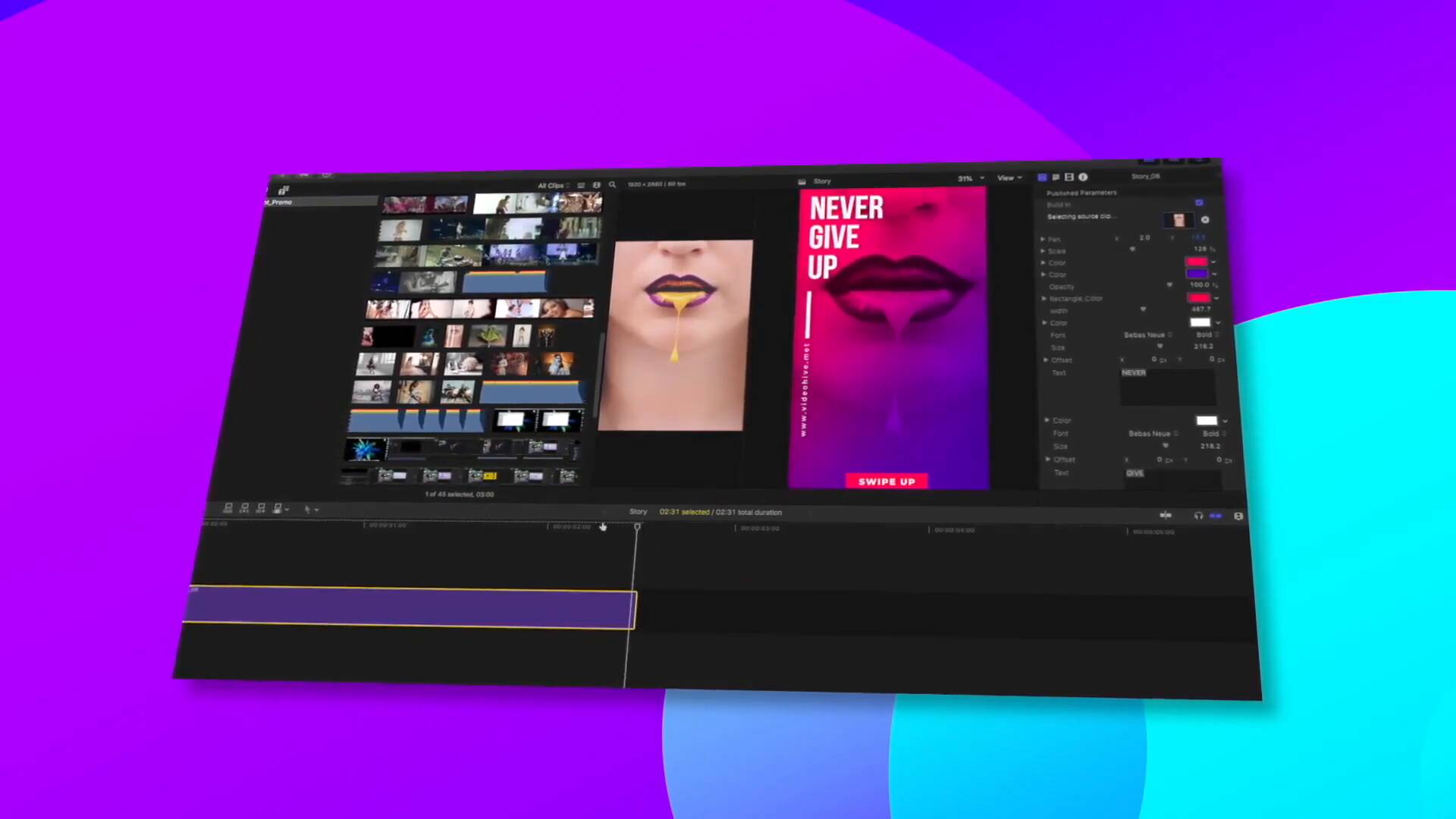Click the red Rectangle Color swatch
This screenshot has height=819, width=1456.
click(1199, 298)
